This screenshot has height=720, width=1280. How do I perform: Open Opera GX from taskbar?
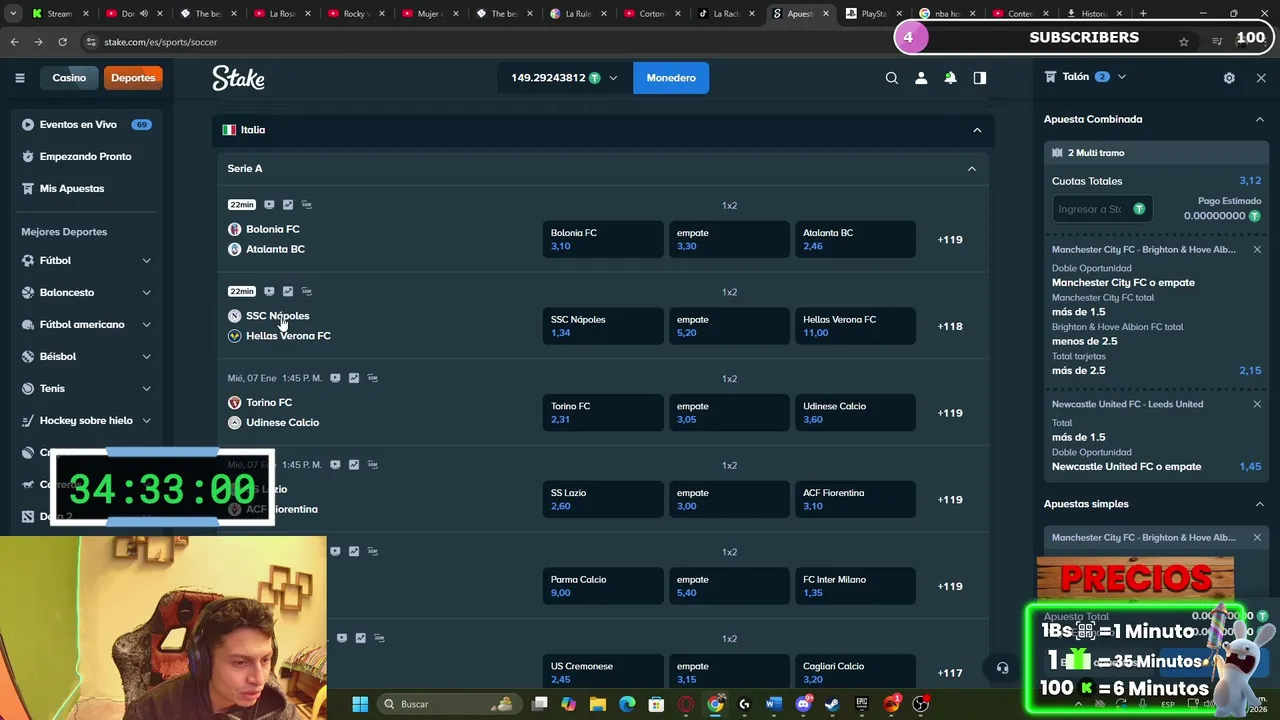click(686, 704)
